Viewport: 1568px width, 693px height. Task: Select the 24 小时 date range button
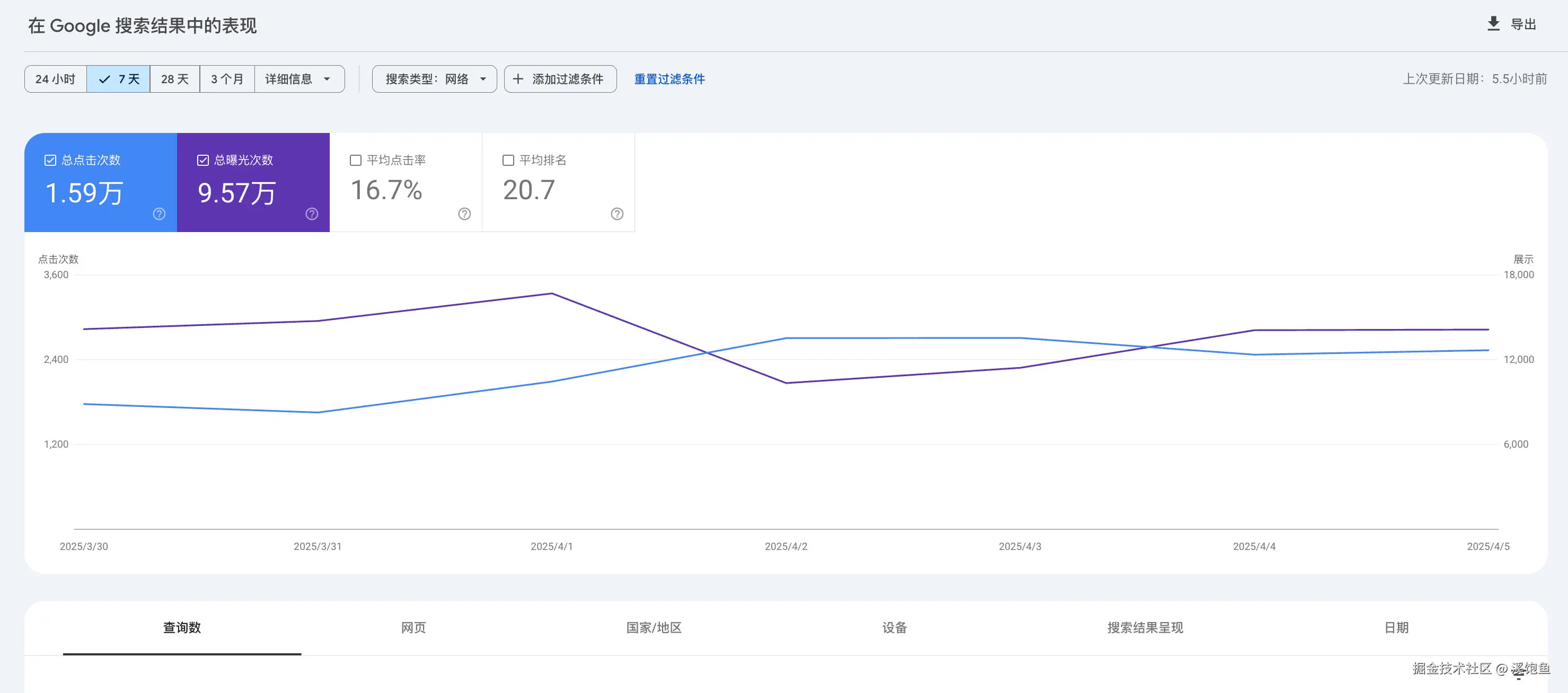(55, 79)
